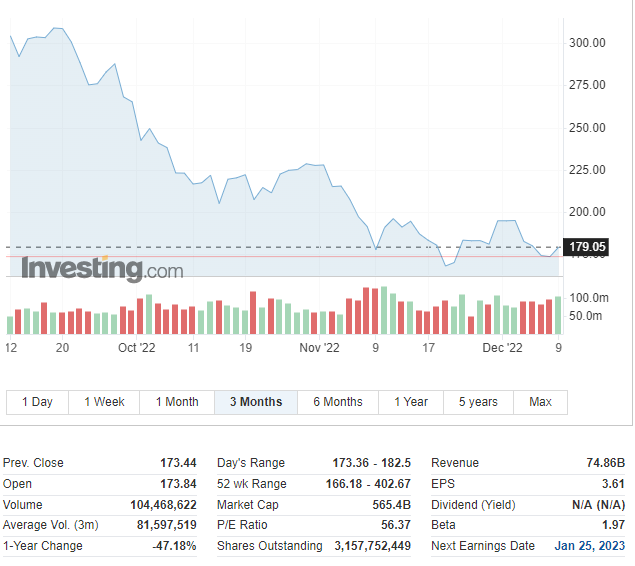
Task: Open the Jan 25, 2023 earnings date
Action: pos(590,546)
